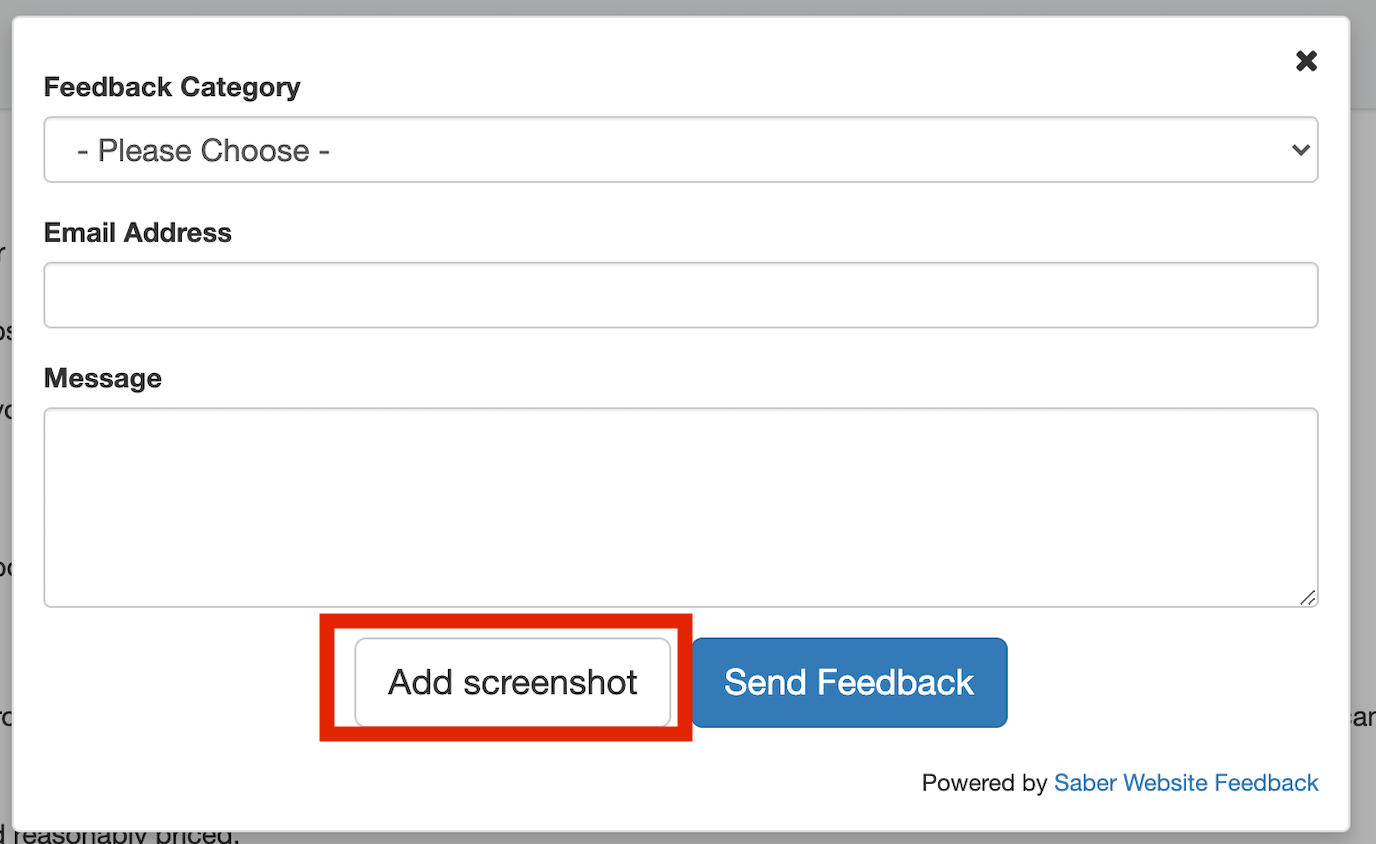Click the blue Send Feedback action
Viewport: 1376px width, 844px height.
848,682
